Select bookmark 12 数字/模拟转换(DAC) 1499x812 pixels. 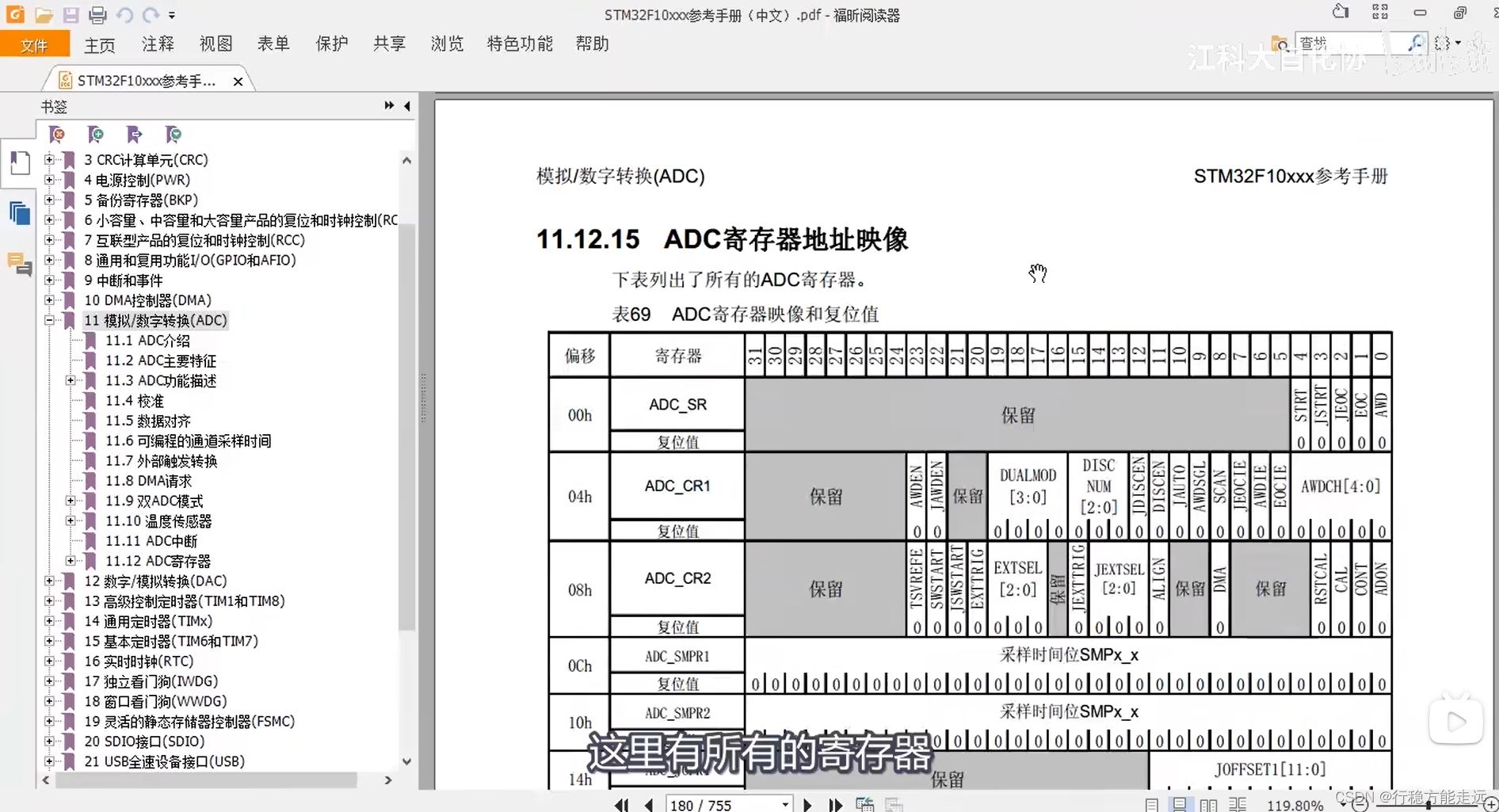(155, 581)
